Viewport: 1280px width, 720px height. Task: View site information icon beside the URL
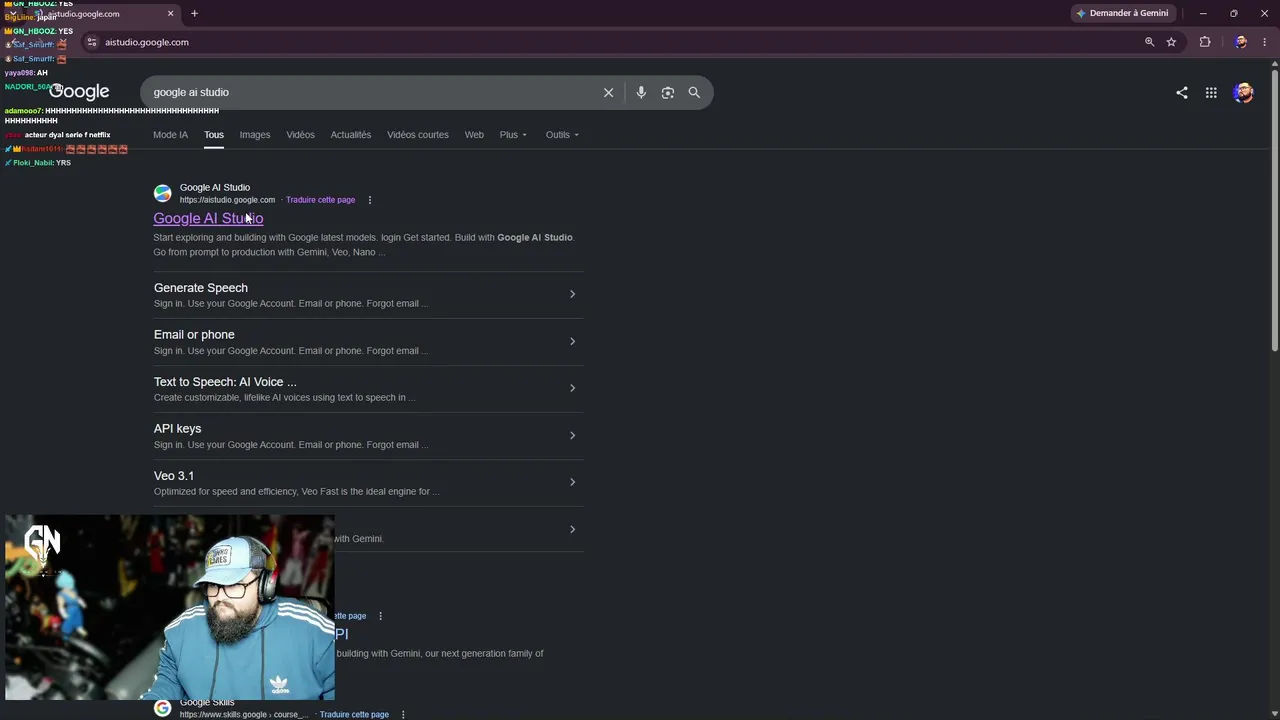tap(92, 42)
